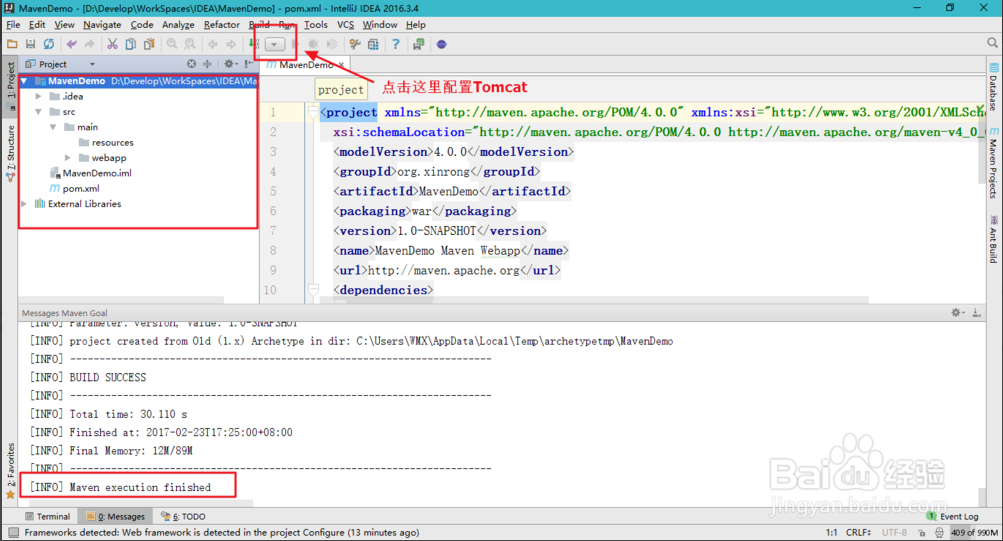
Task: Hide the Project panel with hide icon
Action: (x=249, y=64)
